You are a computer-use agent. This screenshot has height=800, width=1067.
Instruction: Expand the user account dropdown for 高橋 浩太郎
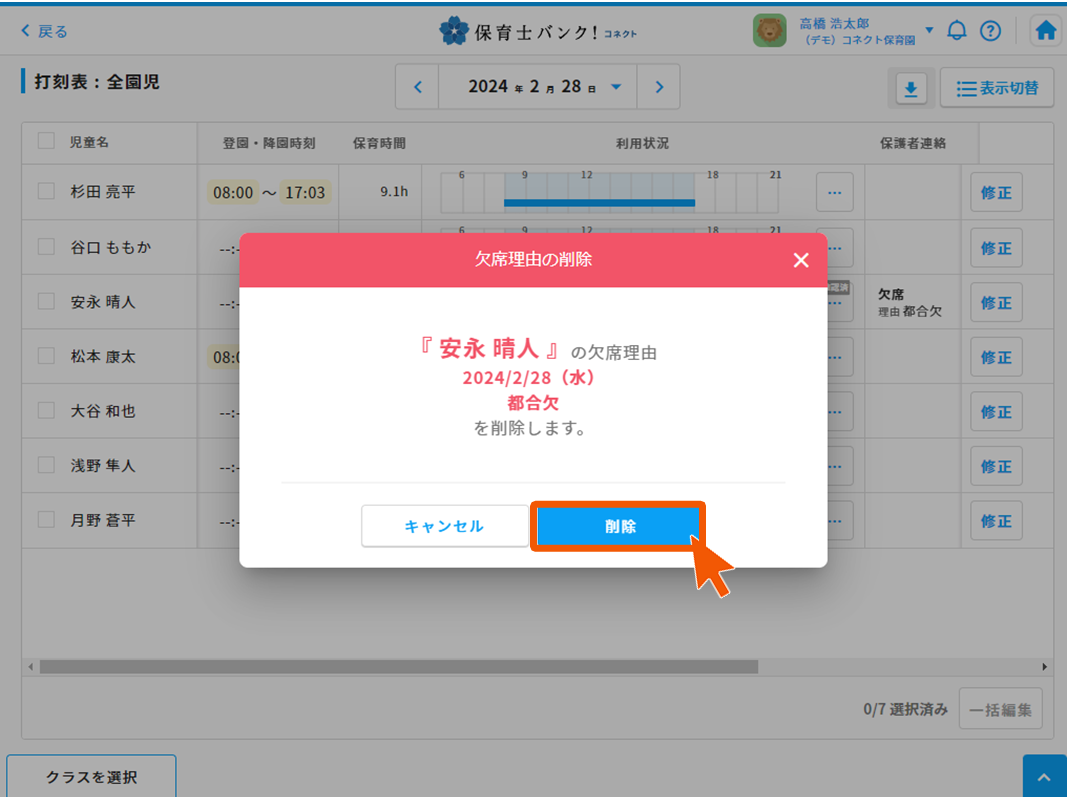point(929,30)
